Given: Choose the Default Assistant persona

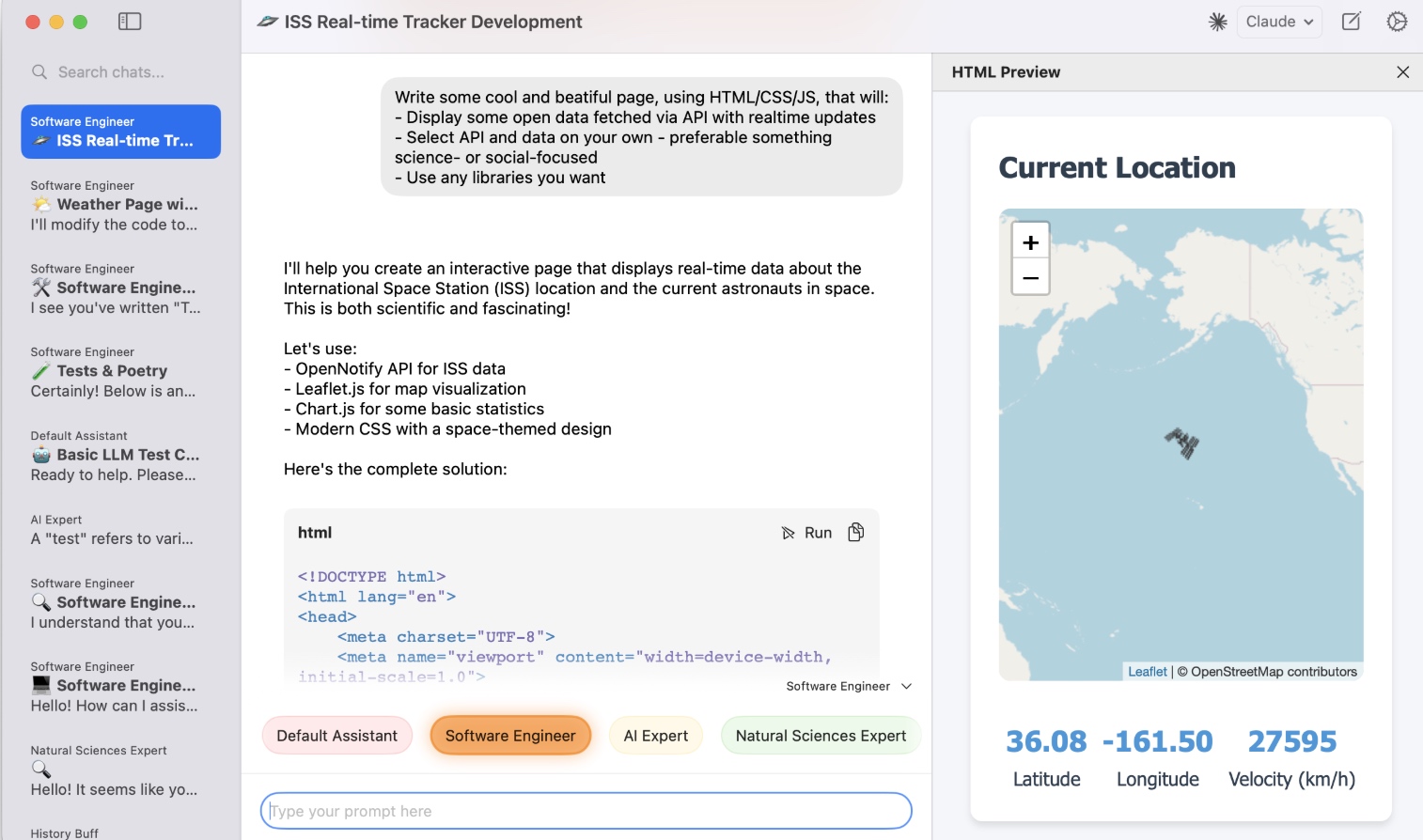Looking at the screenshot, I should (x=336, y=736).
